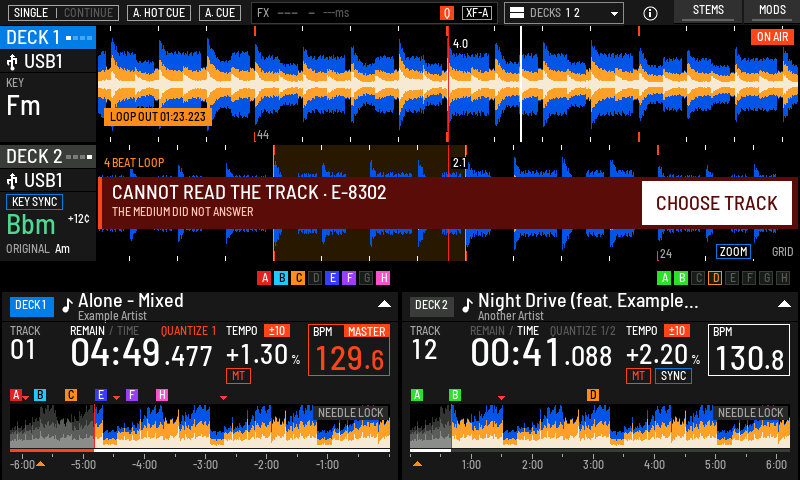Click the A. HOT CUE button
Image resolution: width=800 pixels, height=480 pixels.
click(159, 13)
